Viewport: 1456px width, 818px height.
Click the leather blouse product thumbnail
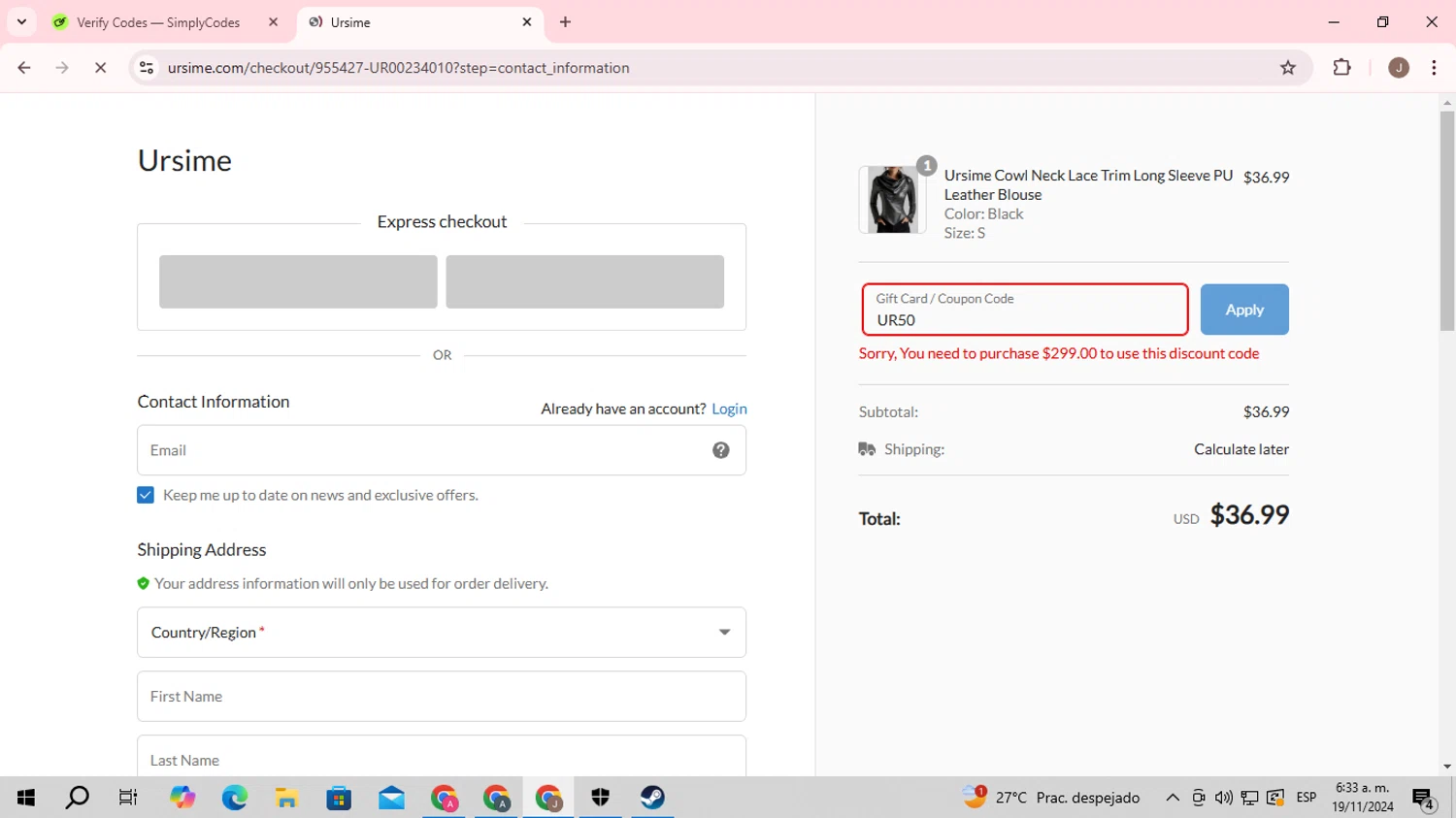click(892, 200)
